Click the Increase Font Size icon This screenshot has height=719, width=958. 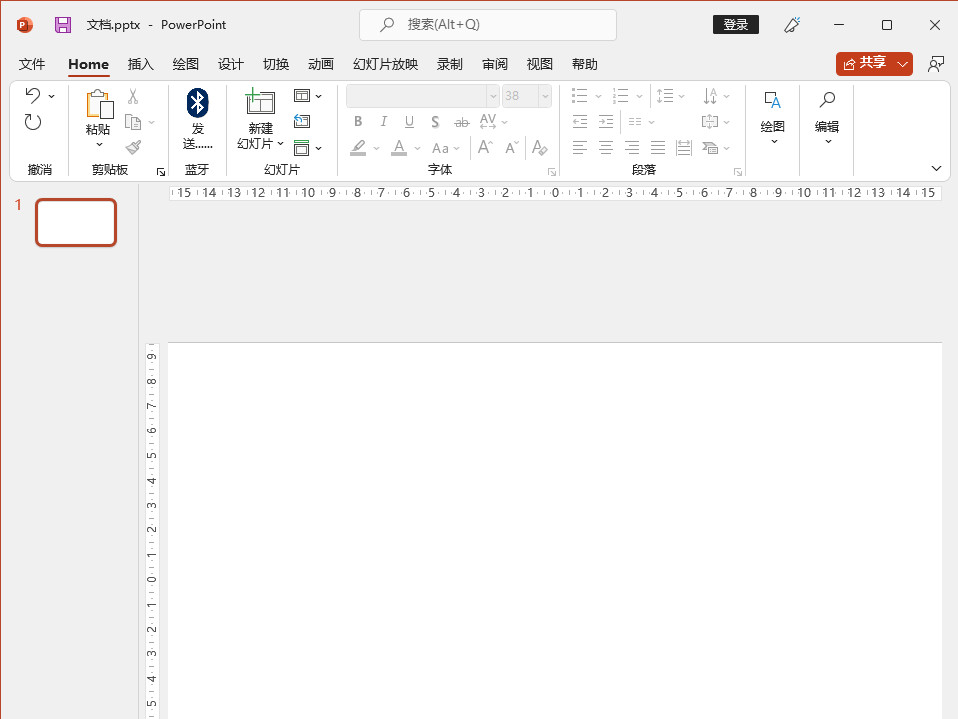[x=485, y=147]
